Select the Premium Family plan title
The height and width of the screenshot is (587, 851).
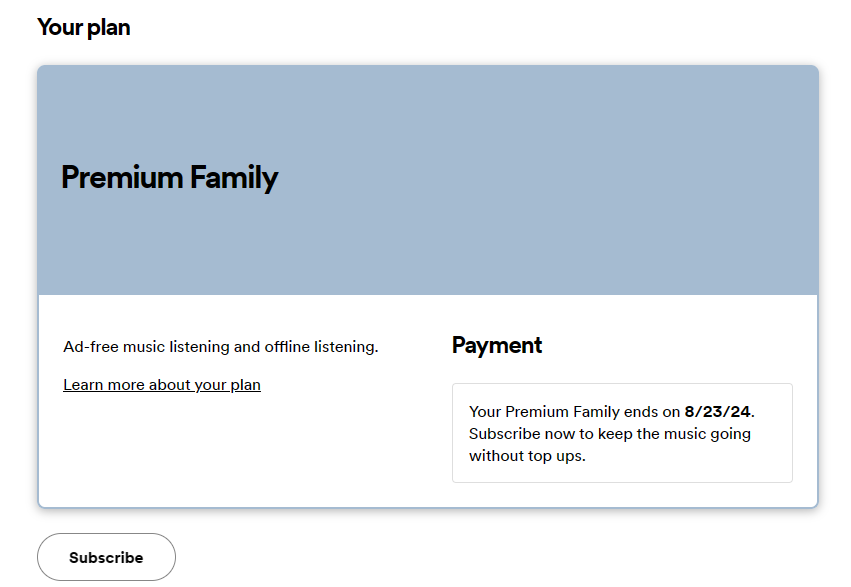[x=169, y=178]
